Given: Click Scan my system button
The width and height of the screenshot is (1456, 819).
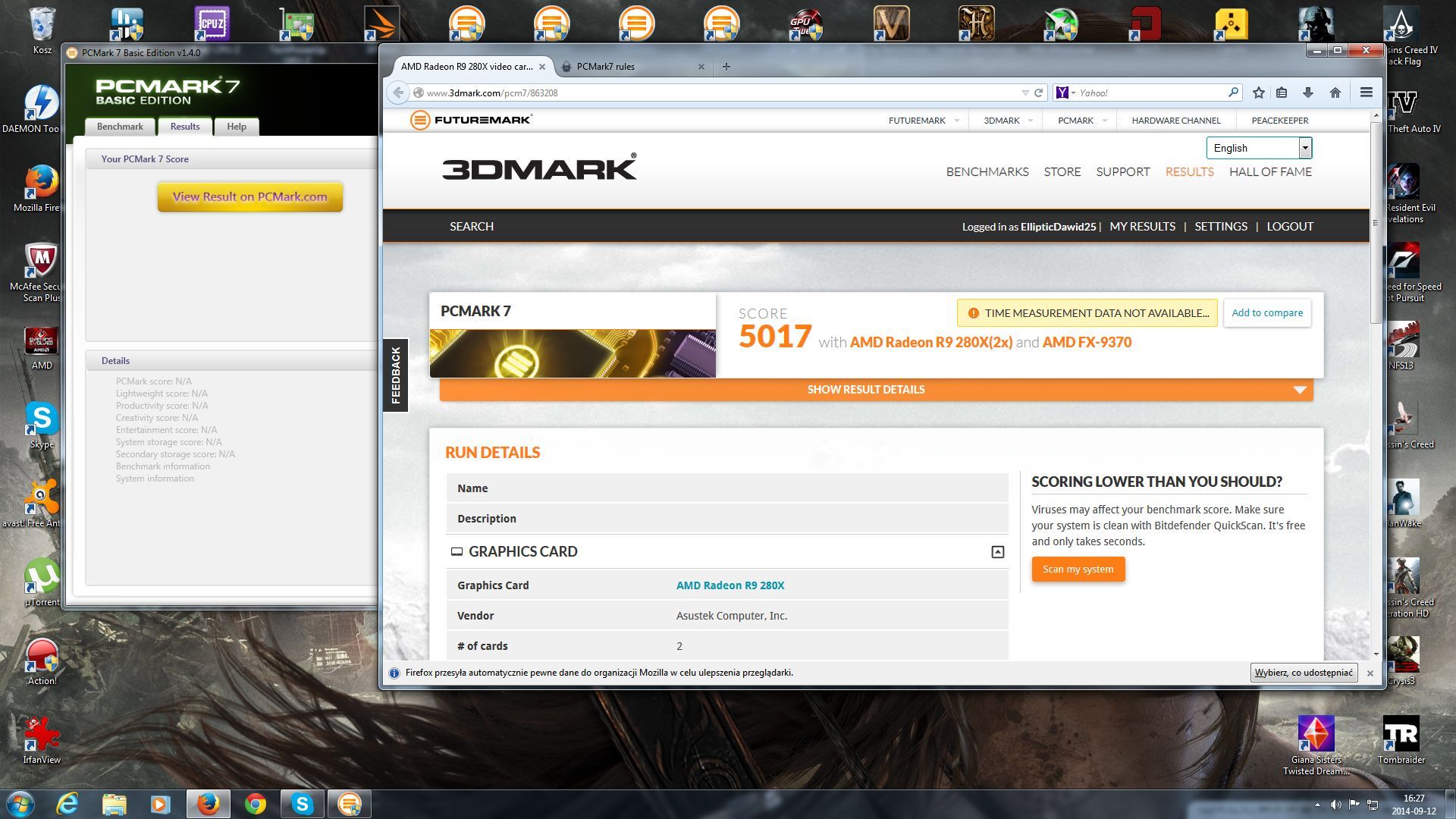Looking at the screenshot, I should [x=1078, y=570].
